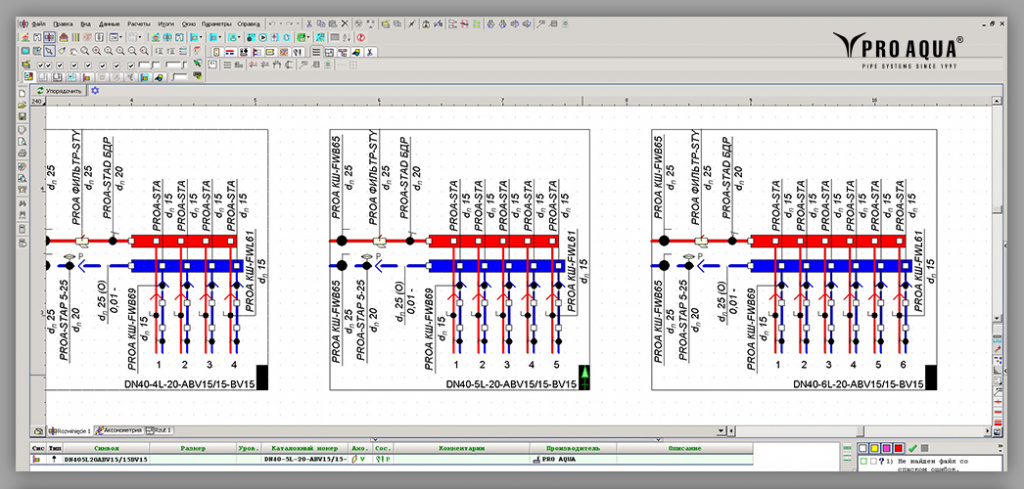Open the dropdown arrow beside Undo
1024x489 pixels.
(281, 24)
